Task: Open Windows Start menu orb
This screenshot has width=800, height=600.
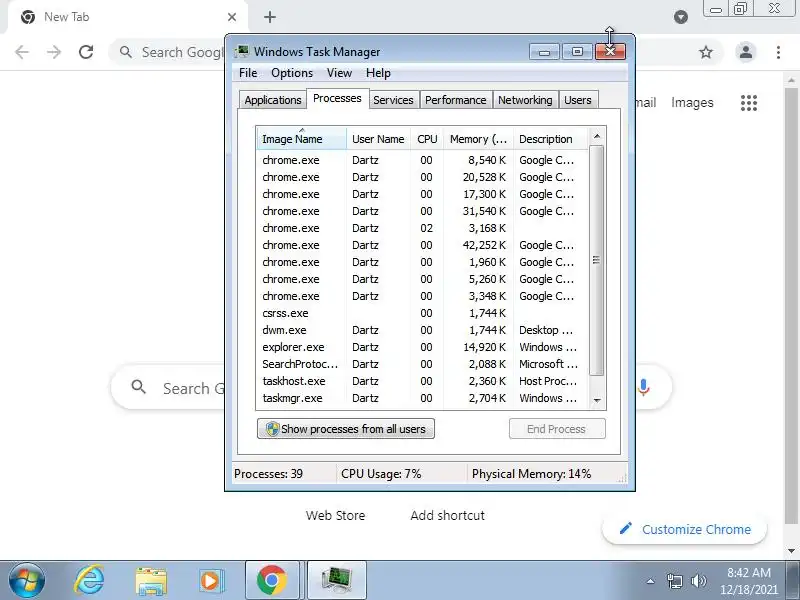Action: (27, 580)
